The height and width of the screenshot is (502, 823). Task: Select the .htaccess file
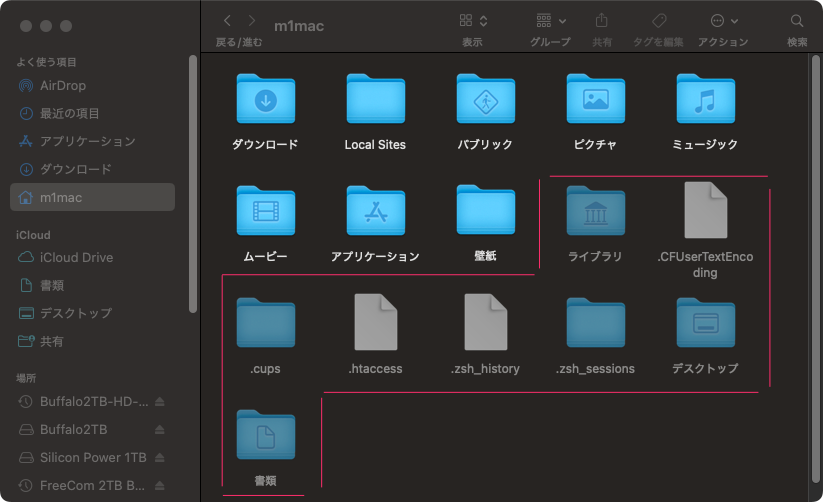click(x=375, y=323)
